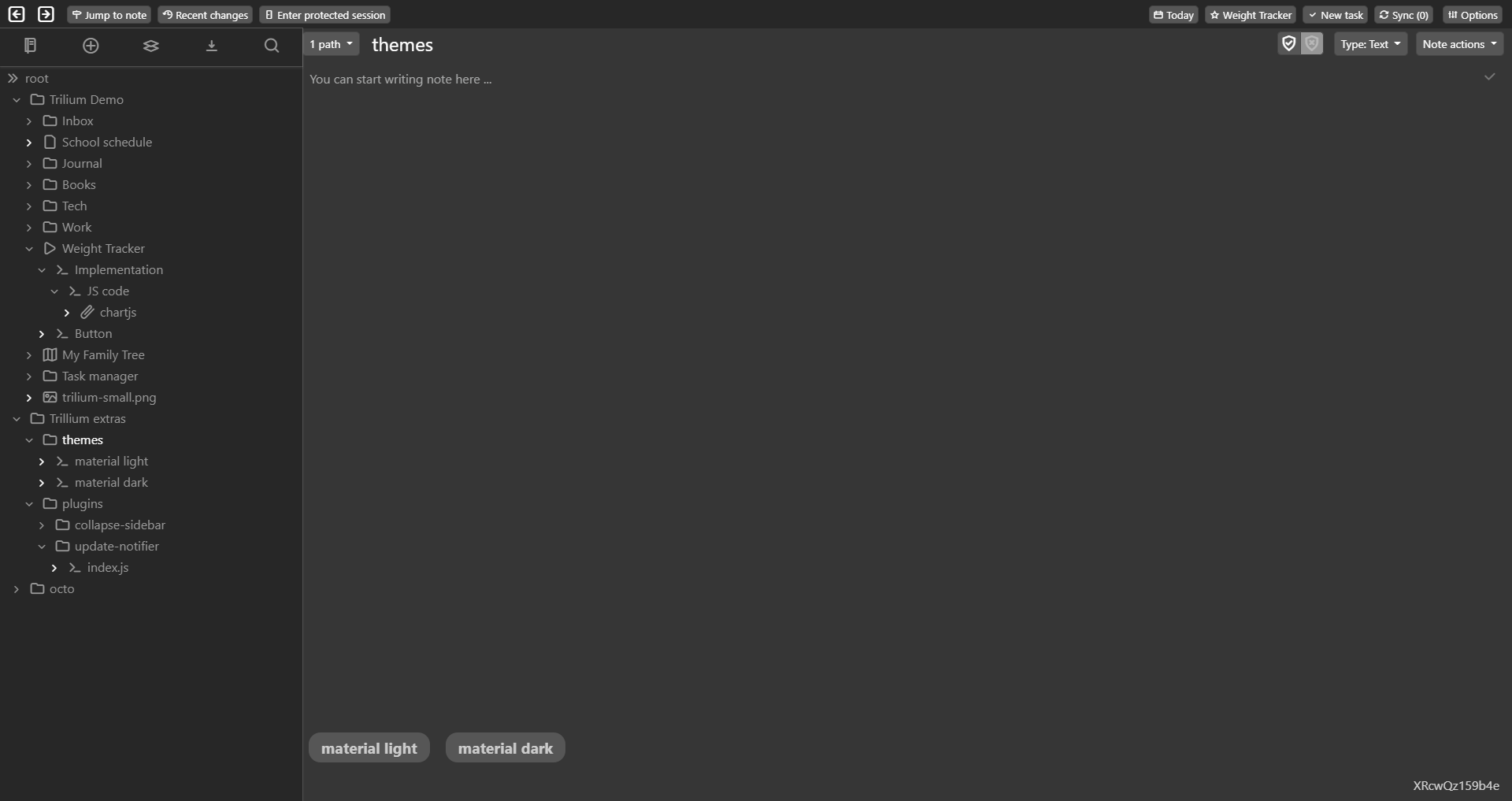Open the 1 path dropdown
The image size is (1512, 801).
332,44
